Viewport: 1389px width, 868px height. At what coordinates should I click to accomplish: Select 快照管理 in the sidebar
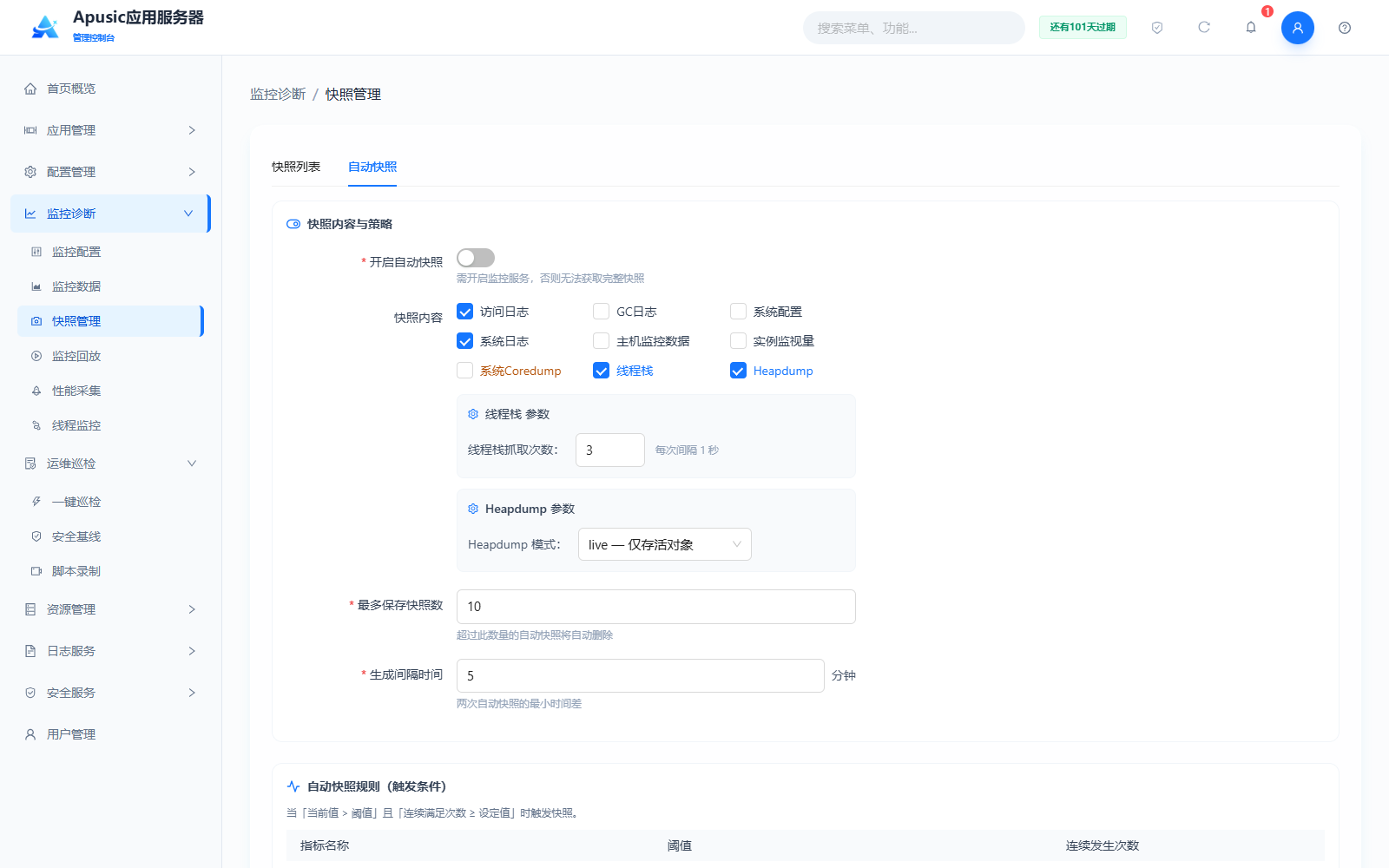click(x=109, y=321)
